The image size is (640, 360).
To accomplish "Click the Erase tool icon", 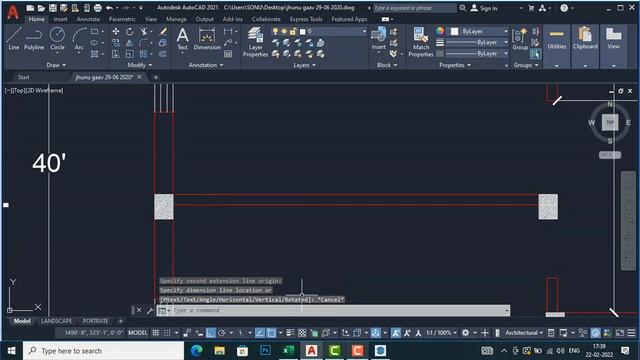I will coord(162,31).
